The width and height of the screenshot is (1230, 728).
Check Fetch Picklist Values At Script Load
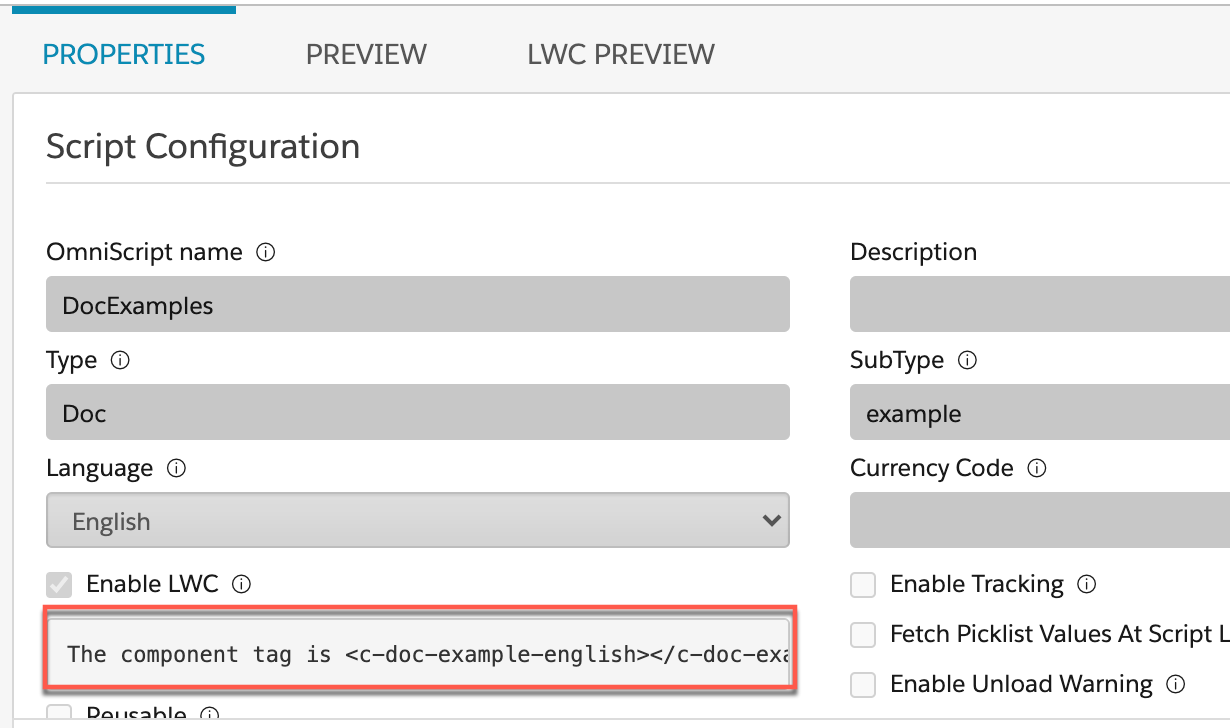862,634
